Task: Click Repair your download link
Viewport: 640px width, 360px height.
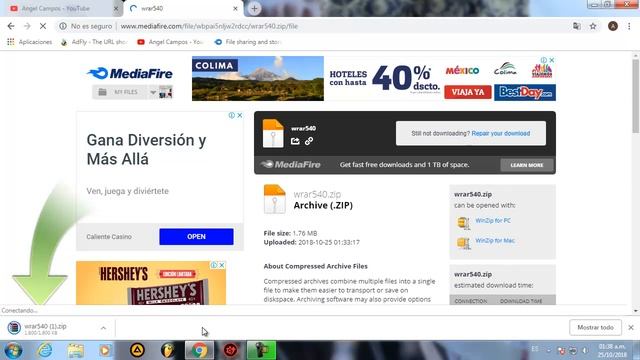Action: click(501, 133)
